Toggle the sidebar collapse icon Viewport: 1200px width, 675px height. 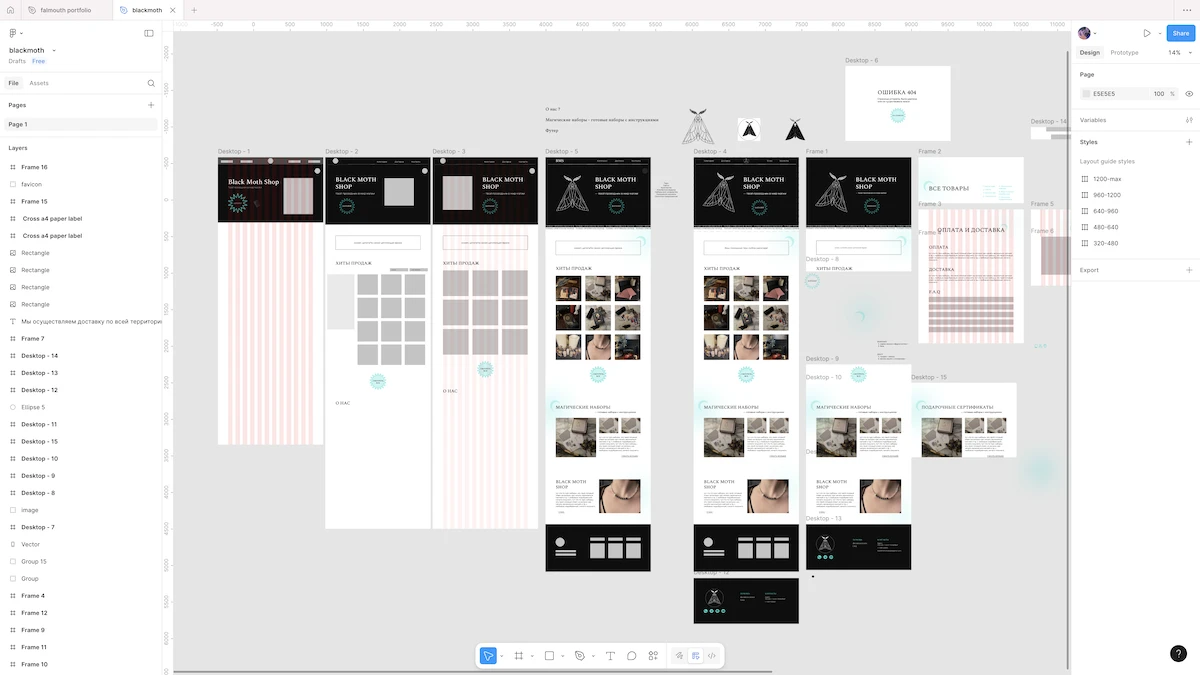[x=149, y=33]
